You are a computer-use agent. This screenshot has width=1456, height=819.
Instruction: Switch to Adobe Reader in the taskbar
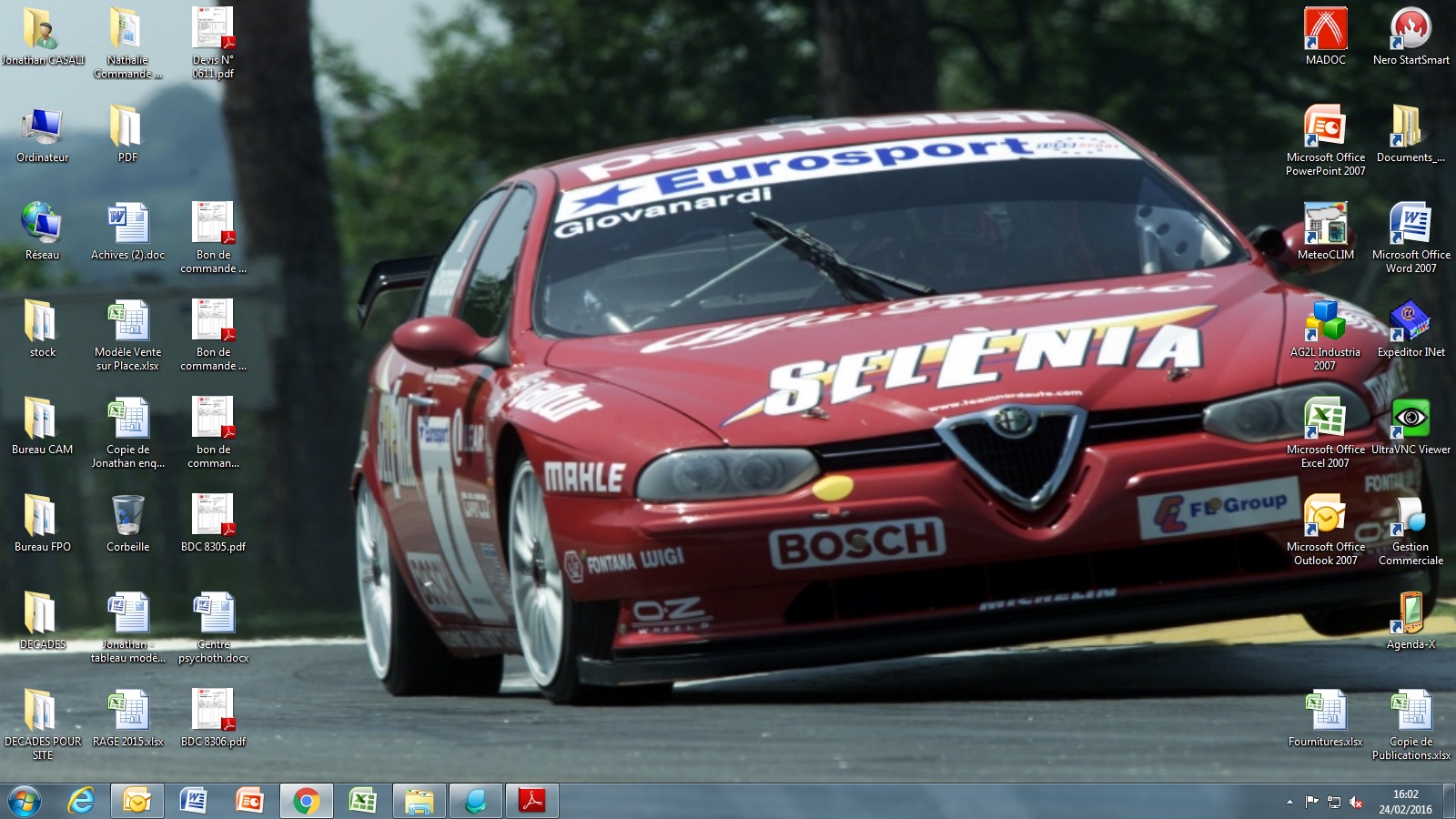pos(531,801)
